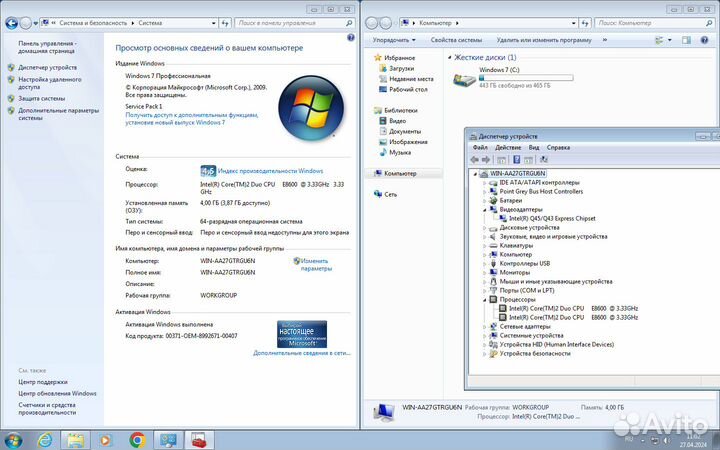The image size is (720, 450).
Task: Open Windows Media Player taskbar icon
Action: coord(105,440)
